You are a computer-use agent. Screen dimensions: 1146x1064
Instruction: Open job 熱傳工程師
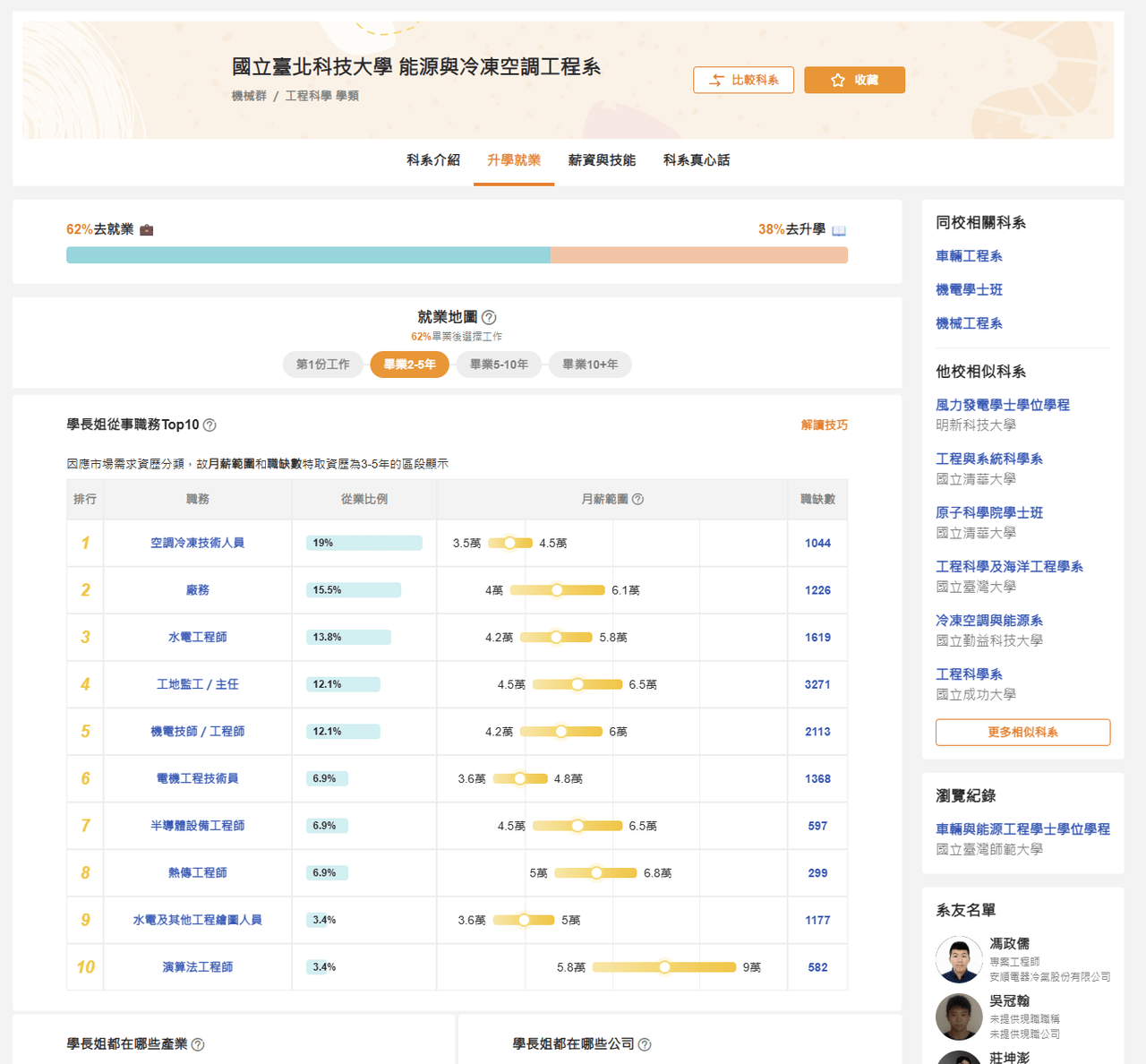click(x=197, y=873)
